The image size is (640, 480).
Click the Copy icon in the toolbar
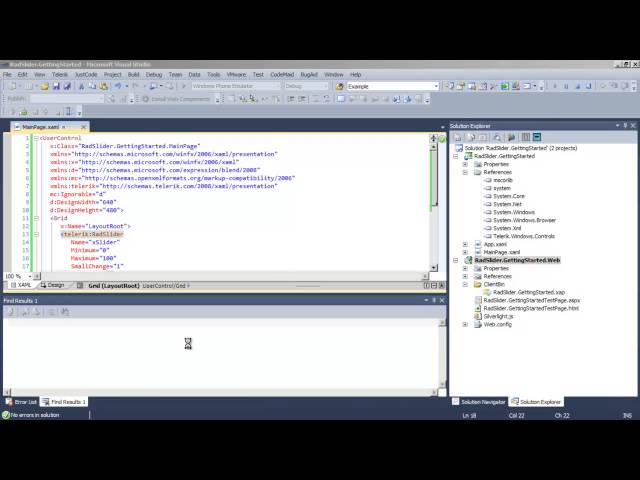pos(92,86)
